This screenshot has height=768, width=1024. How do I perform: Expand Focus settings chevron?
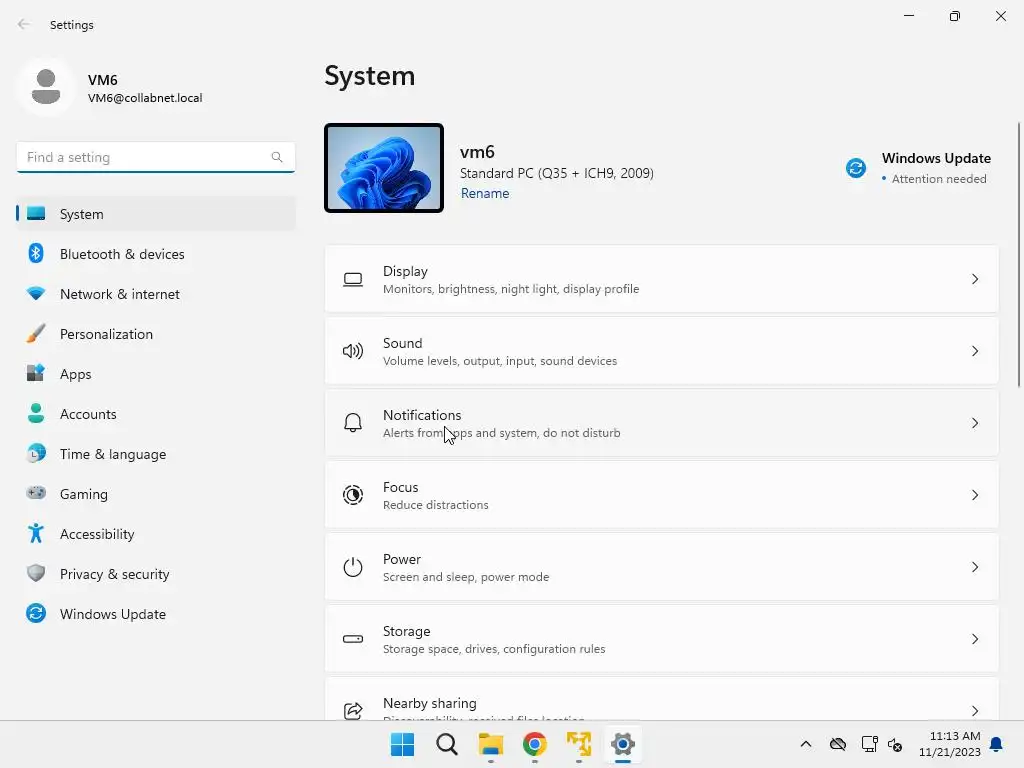point(974,495)
